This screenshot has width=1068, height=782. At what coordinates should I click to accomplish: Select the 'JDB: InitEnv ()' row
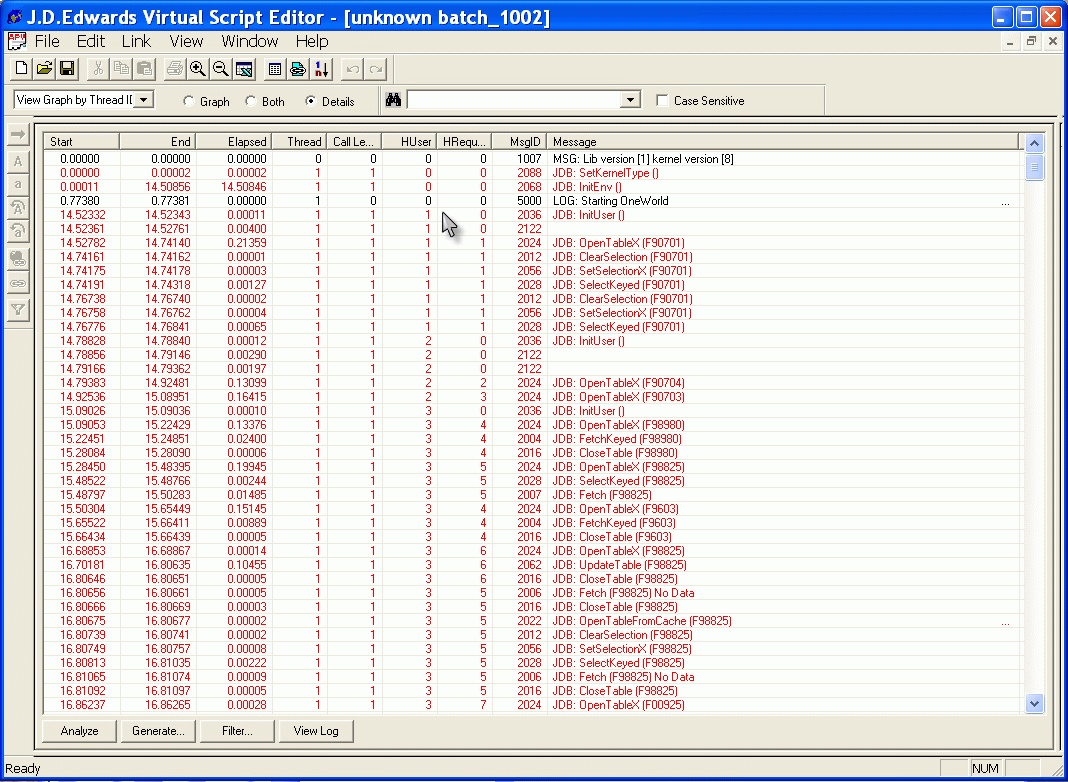[533, 187]
